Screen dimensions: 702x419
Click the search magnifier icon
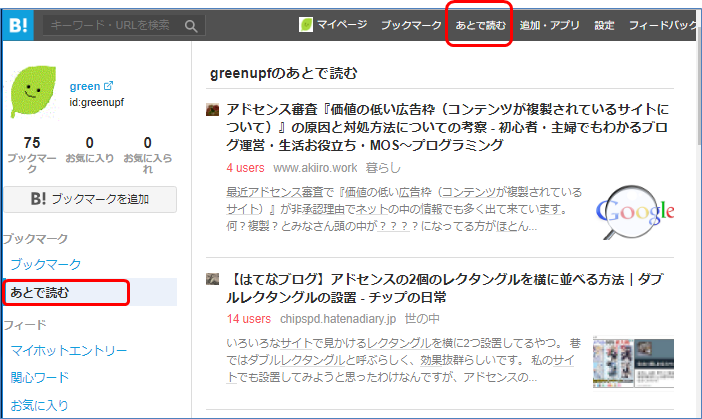point(191,26)
